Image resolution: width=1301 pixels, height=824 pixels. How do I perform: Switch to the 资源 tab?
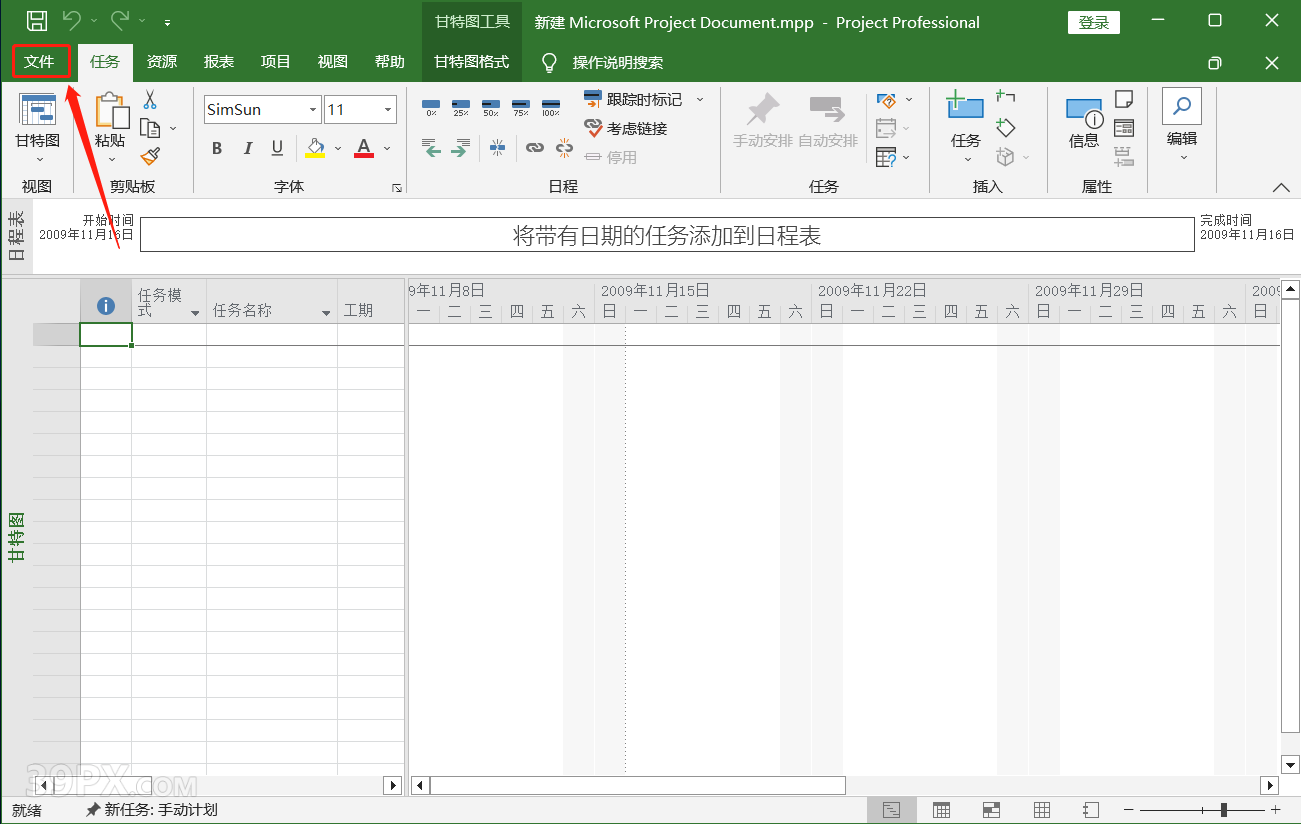coord(161,62)
